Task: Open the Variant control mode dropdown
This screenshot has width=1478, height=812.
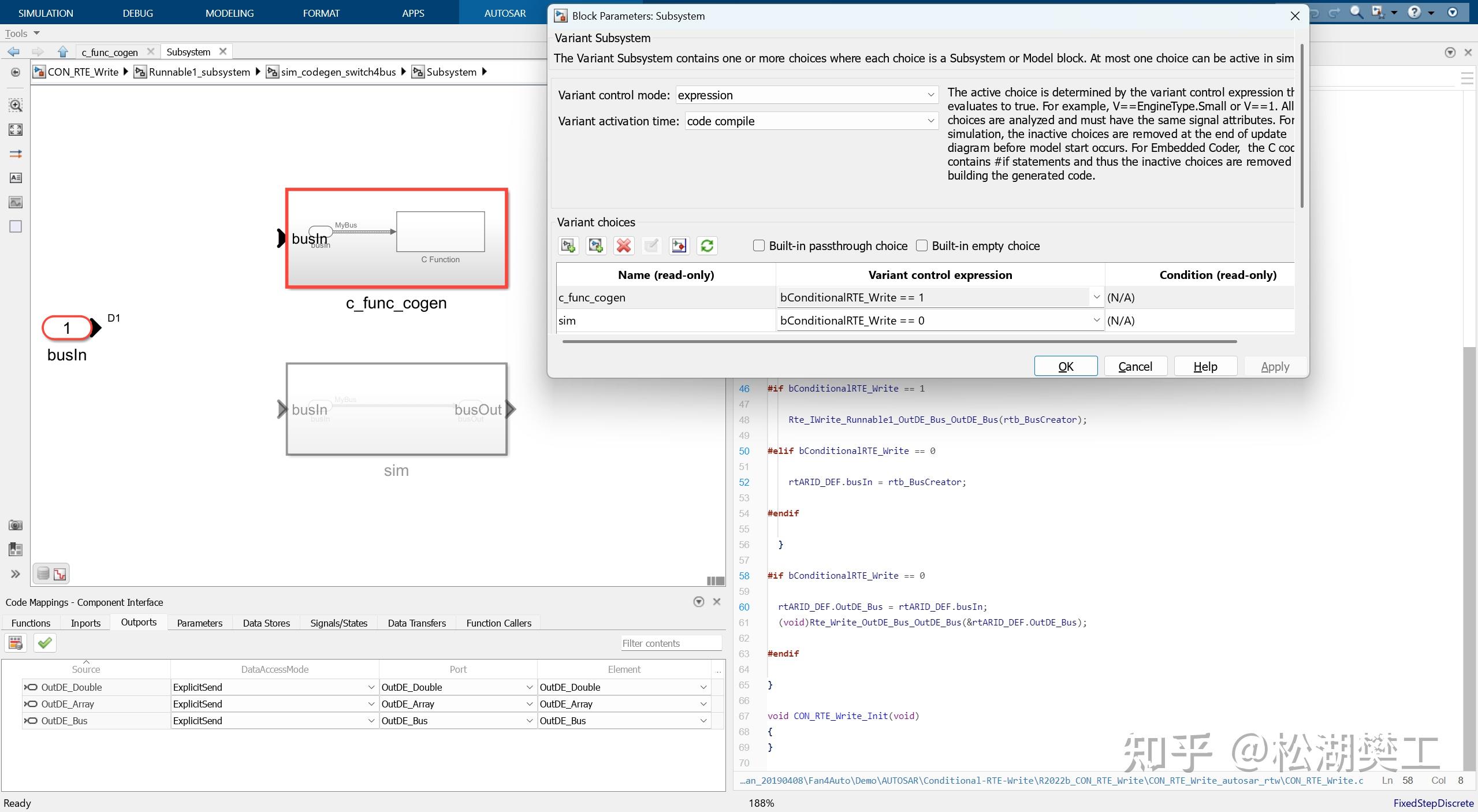Action: pyautogui.click(x=806, y=95)
